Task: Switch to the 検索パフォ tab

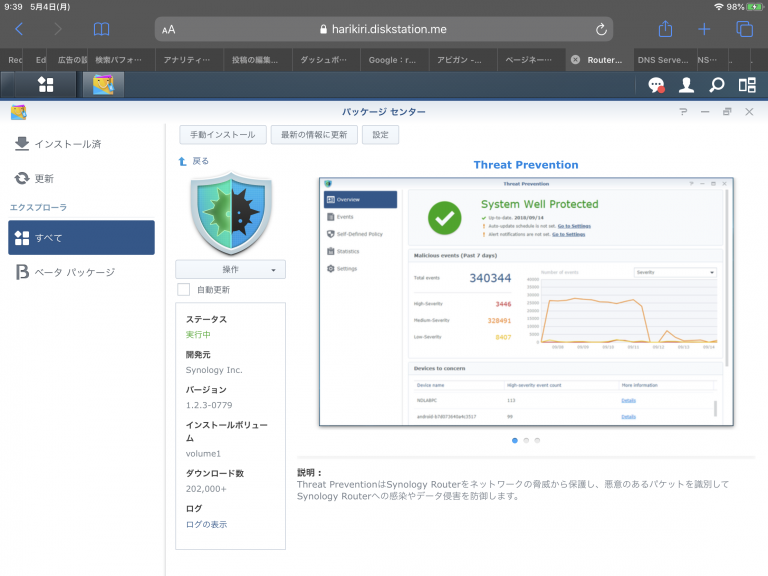Action: pos(121,60)
